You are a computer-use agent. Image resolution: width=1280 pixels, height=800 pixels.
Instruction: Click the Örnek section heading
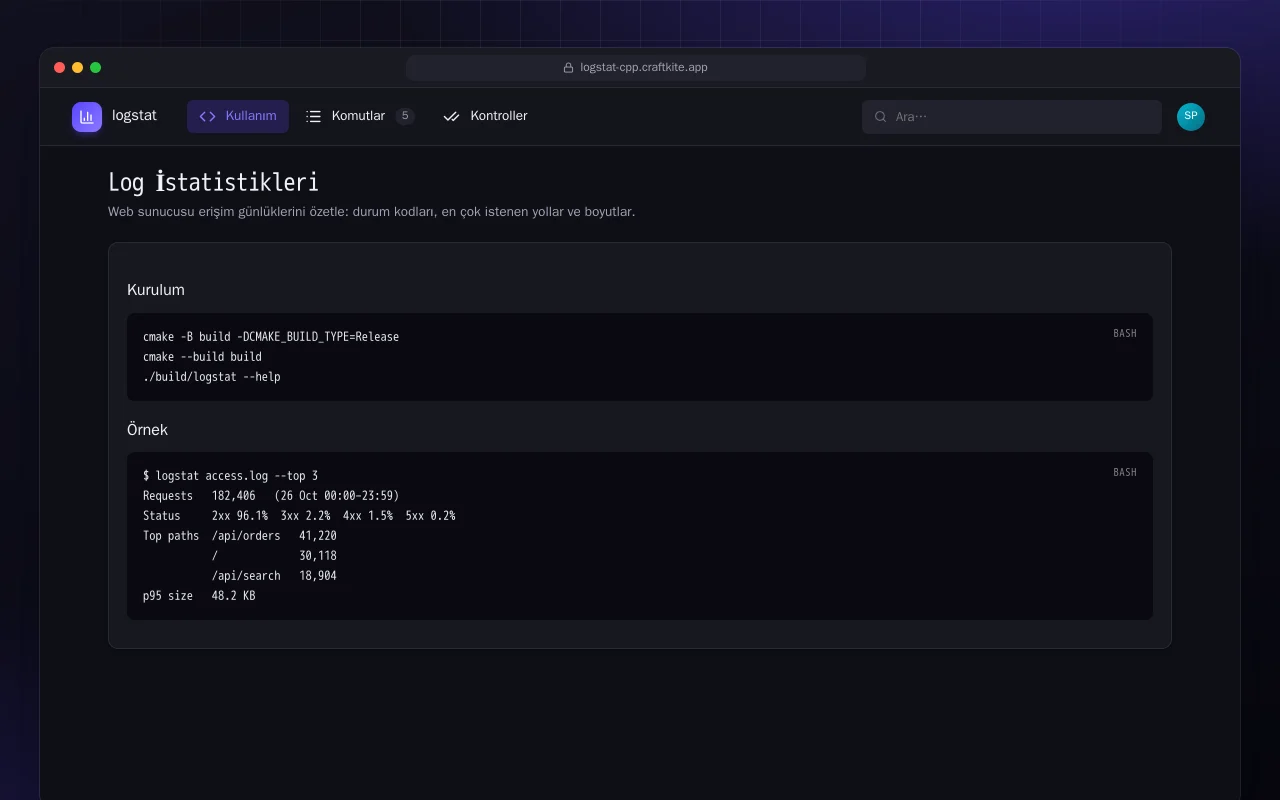[147, 430]
